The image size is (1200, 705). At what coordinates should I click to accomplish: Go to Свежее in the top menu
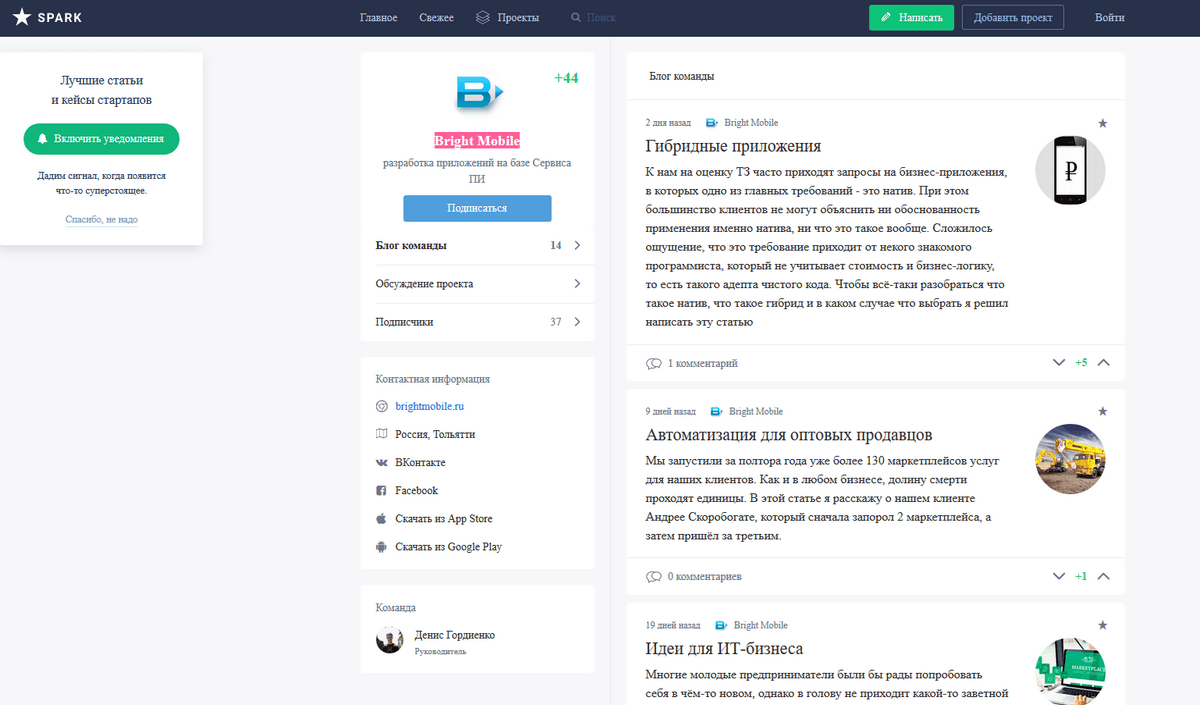pos(436,18)
